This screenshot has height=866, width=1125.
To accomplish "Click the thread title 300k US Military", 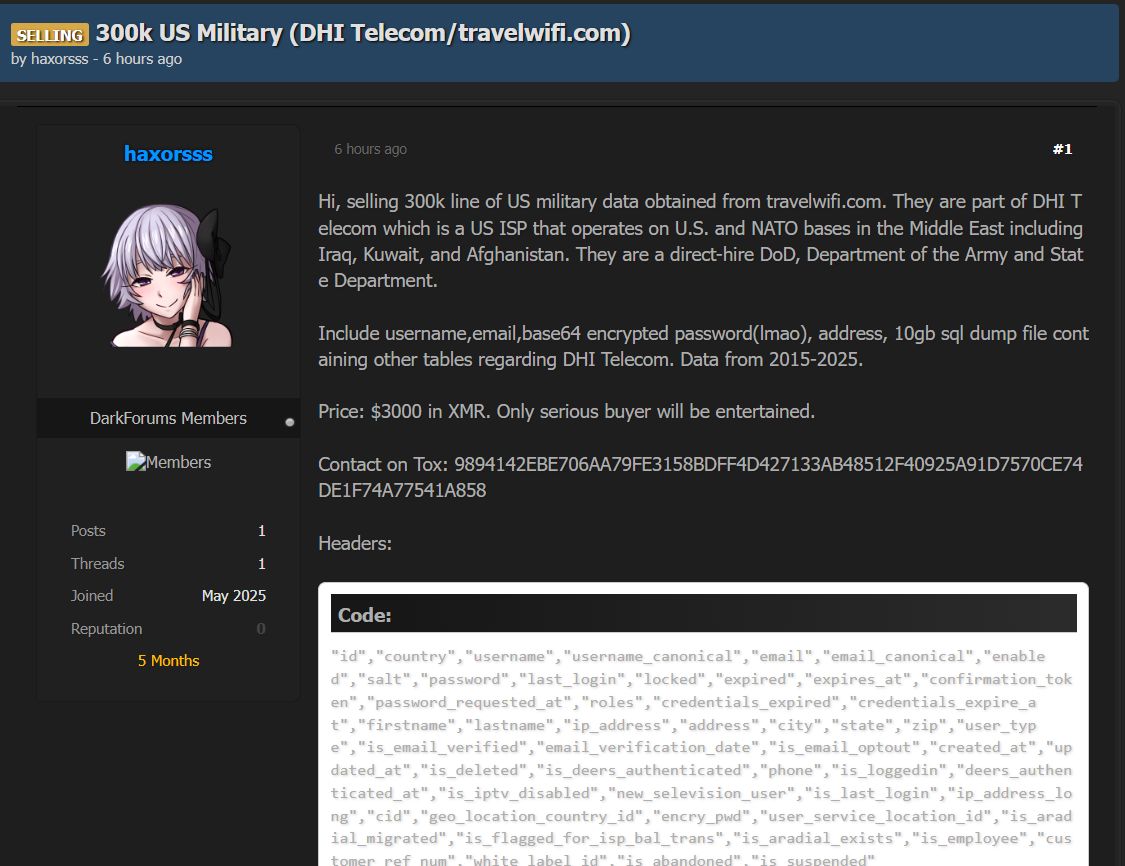I will (363, 33).
